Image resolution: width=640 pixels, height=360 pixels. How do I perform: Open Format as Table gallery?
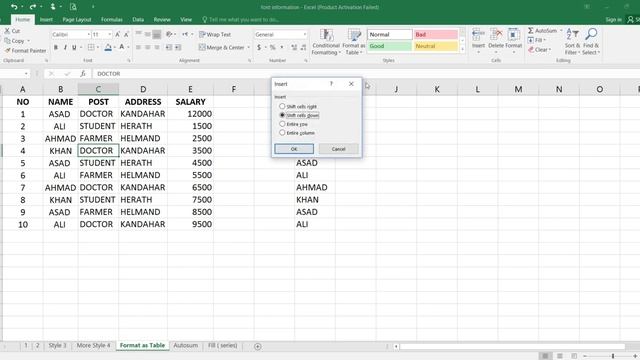(354, 42)
